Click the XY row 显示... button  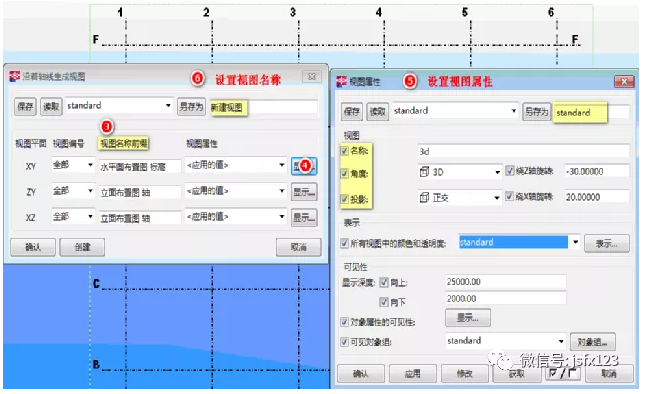click(x=304, y=166)
